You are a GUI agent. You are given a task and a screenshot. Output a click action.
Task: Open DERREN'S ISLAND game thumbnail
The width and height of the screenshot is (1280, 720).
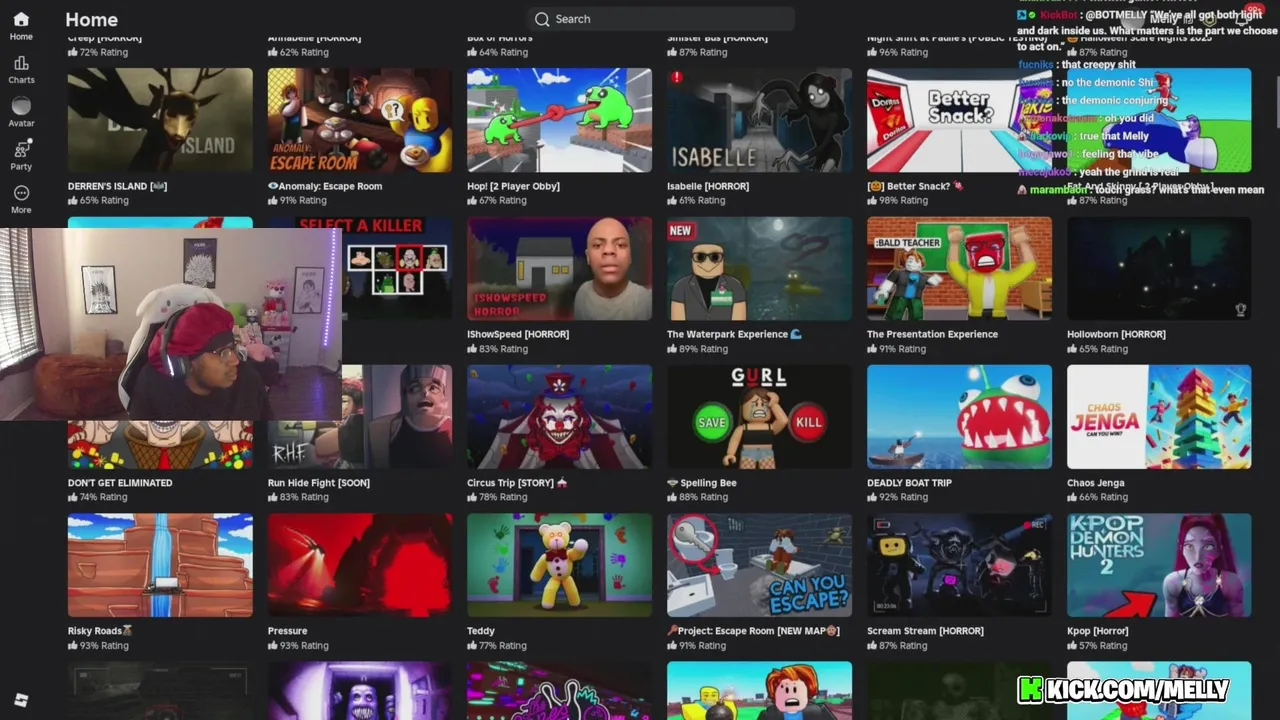160,120
